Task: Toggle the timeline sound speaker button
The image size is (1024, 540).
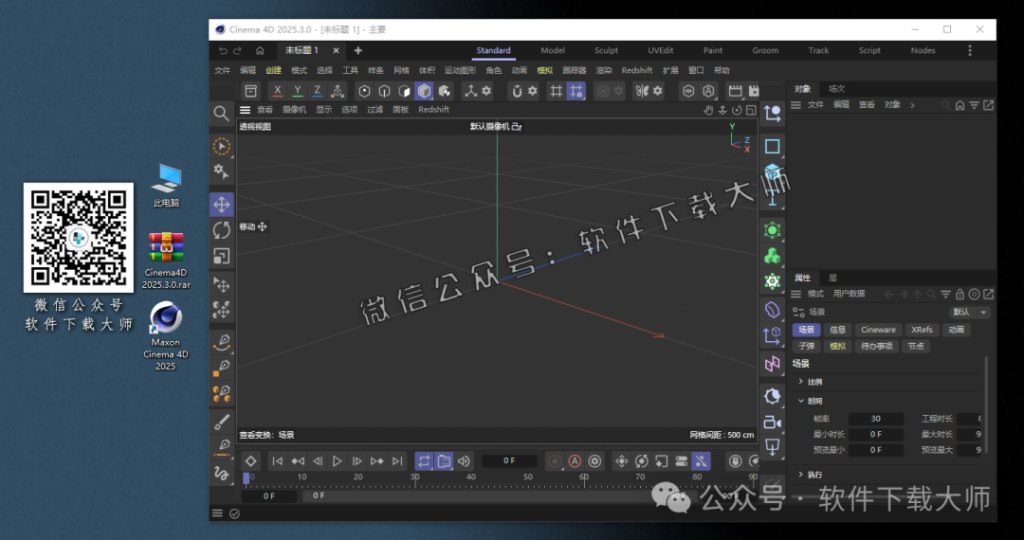Action: [x=464, y=461]
